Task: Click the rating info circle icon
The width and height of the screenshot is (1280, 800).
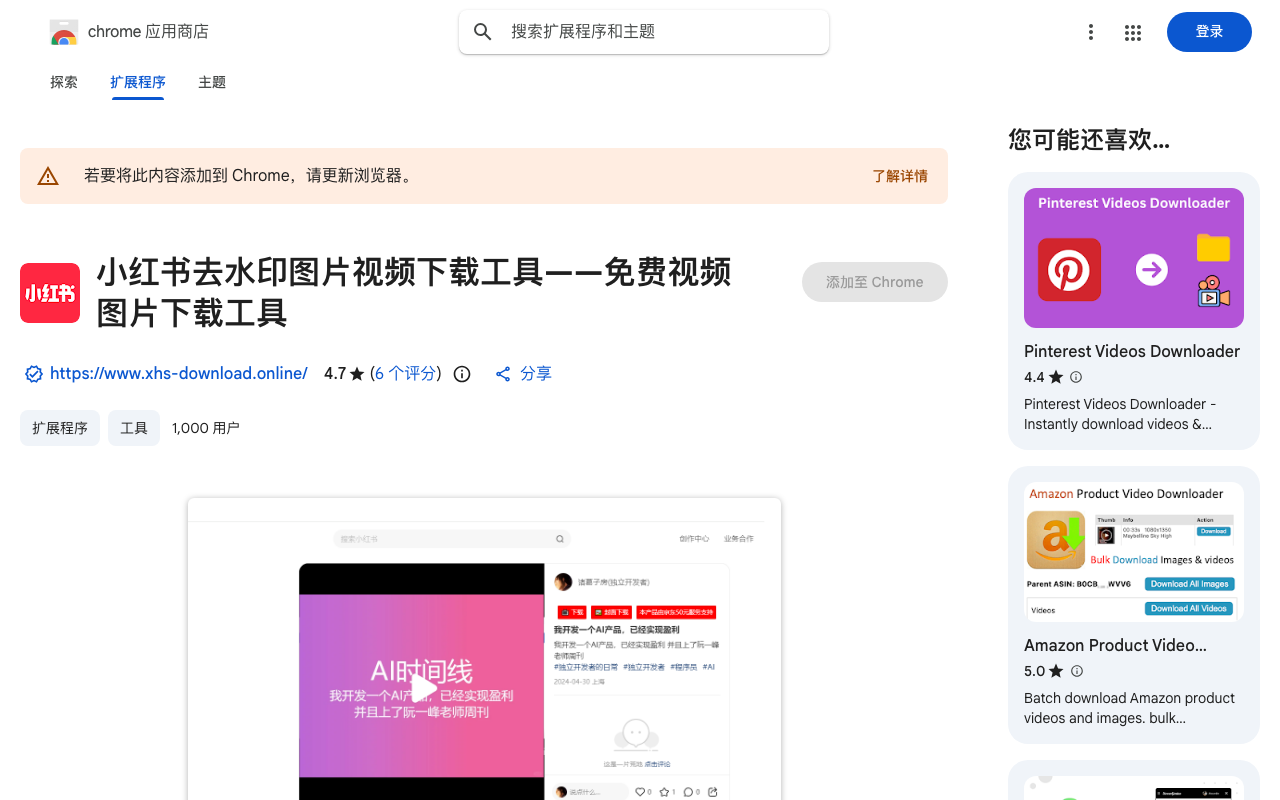Action: pos(462,374)
